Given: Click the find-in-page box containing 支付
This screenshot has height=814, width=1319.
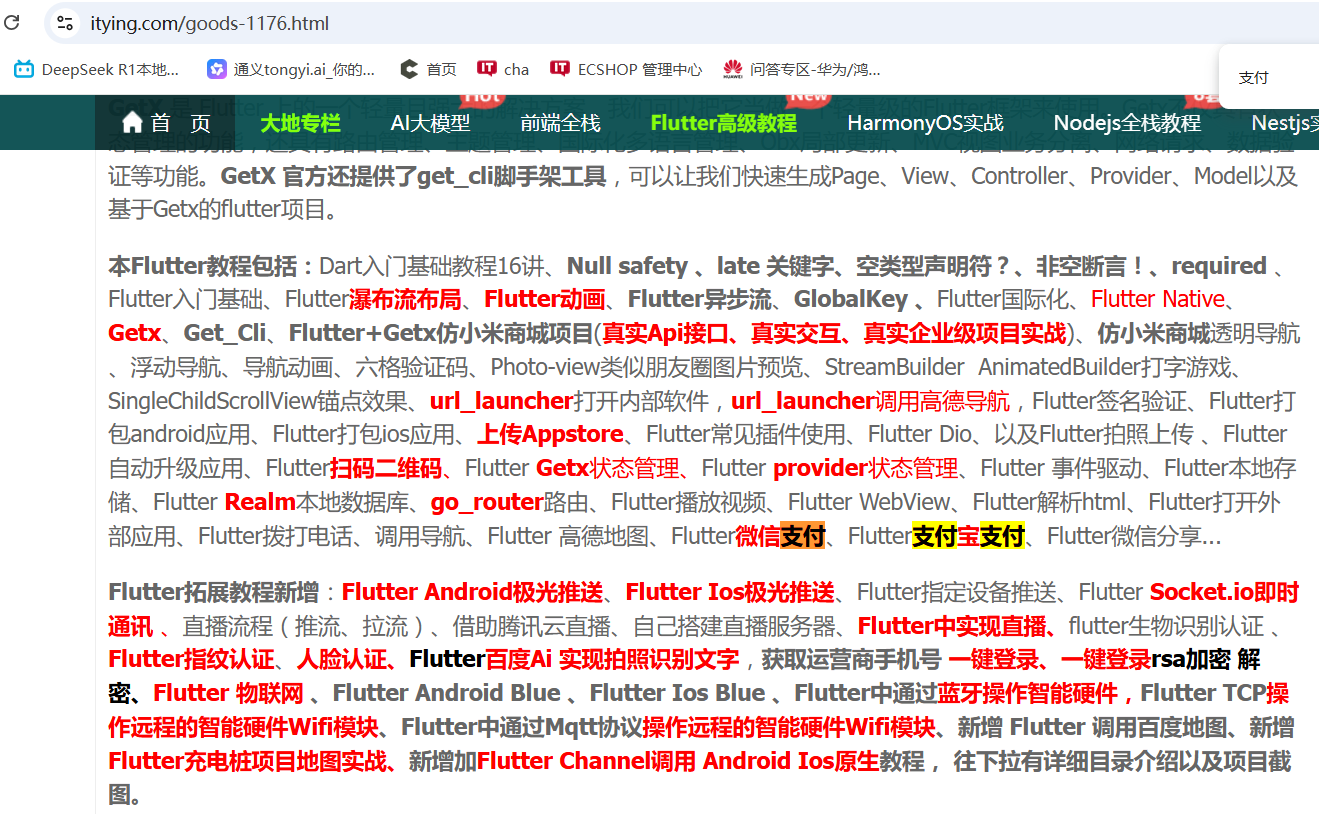Looking at the screenshot, I should tap(1269, 77).
